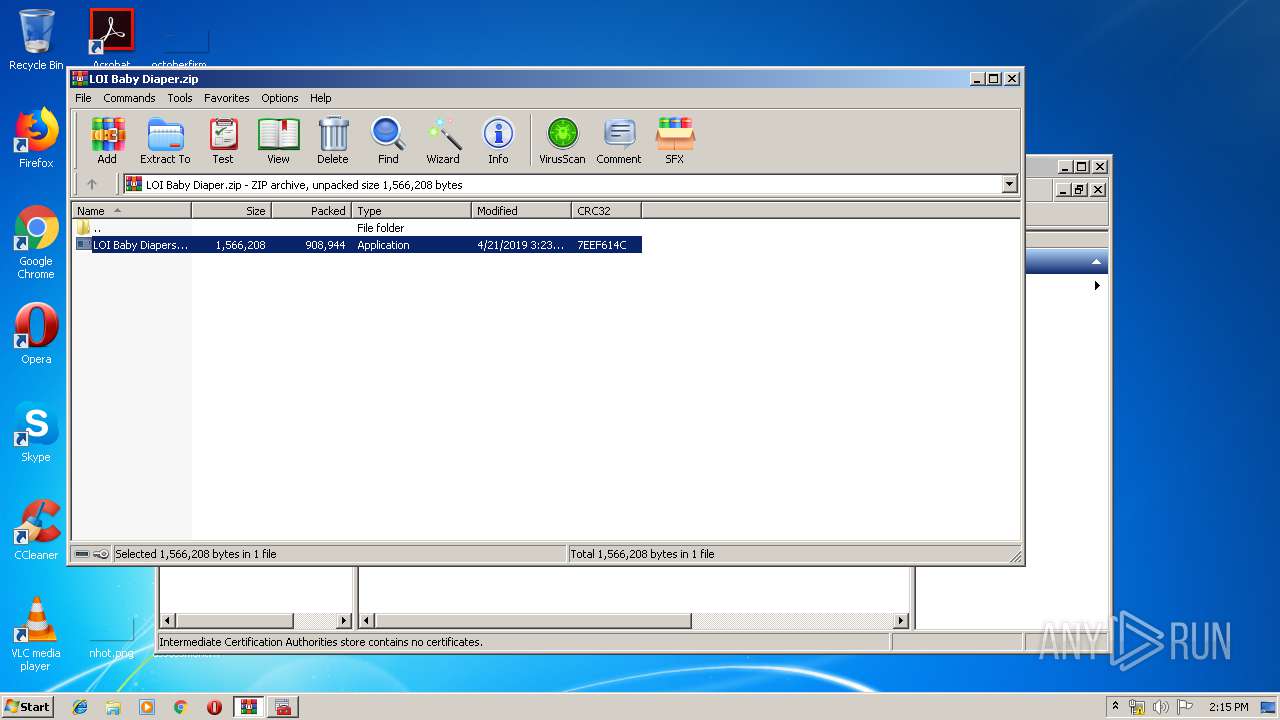
Task: Open the Help menu
Action: 320,98
